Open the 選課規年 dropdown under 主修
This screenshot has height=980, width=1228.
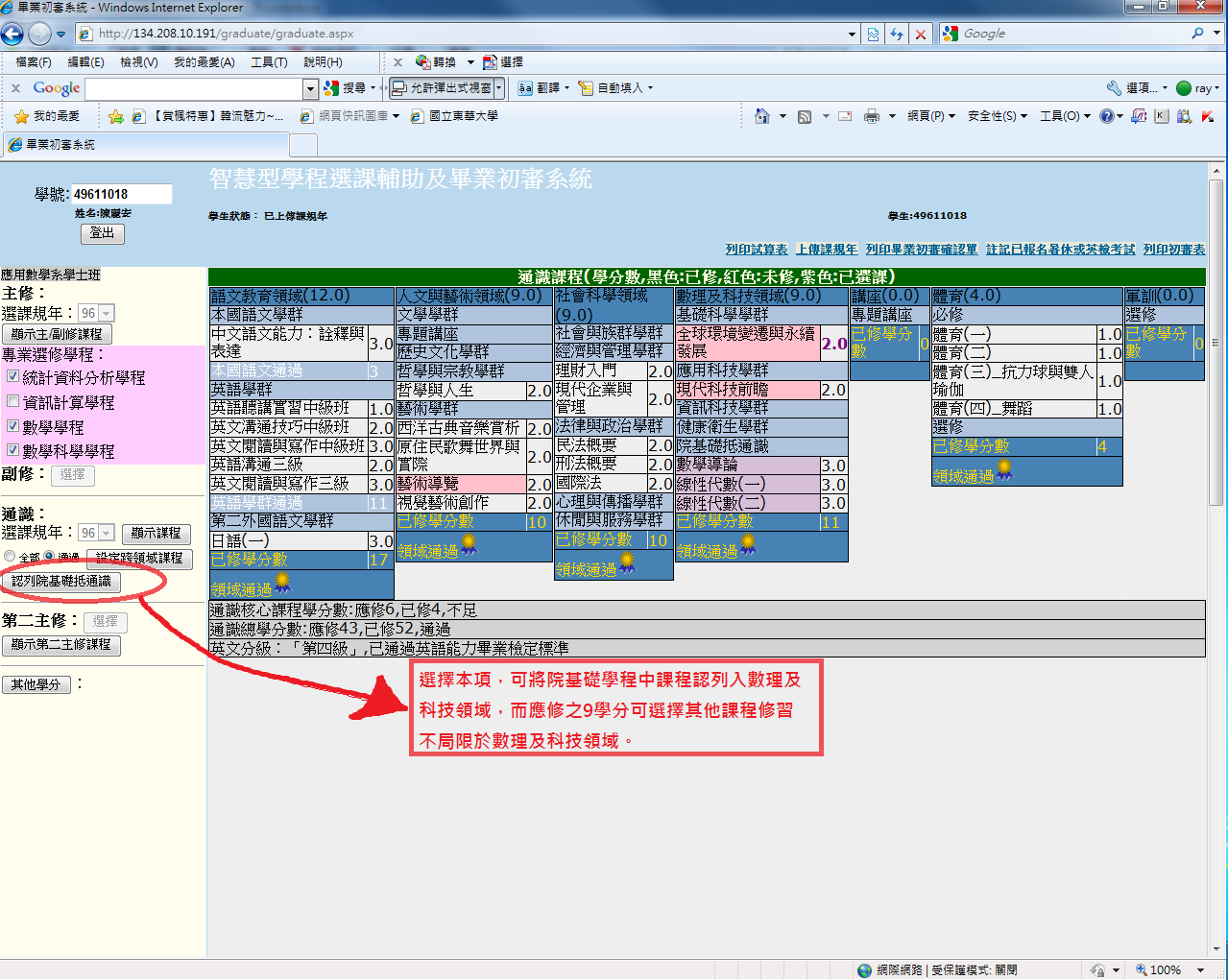coord(106,314)
